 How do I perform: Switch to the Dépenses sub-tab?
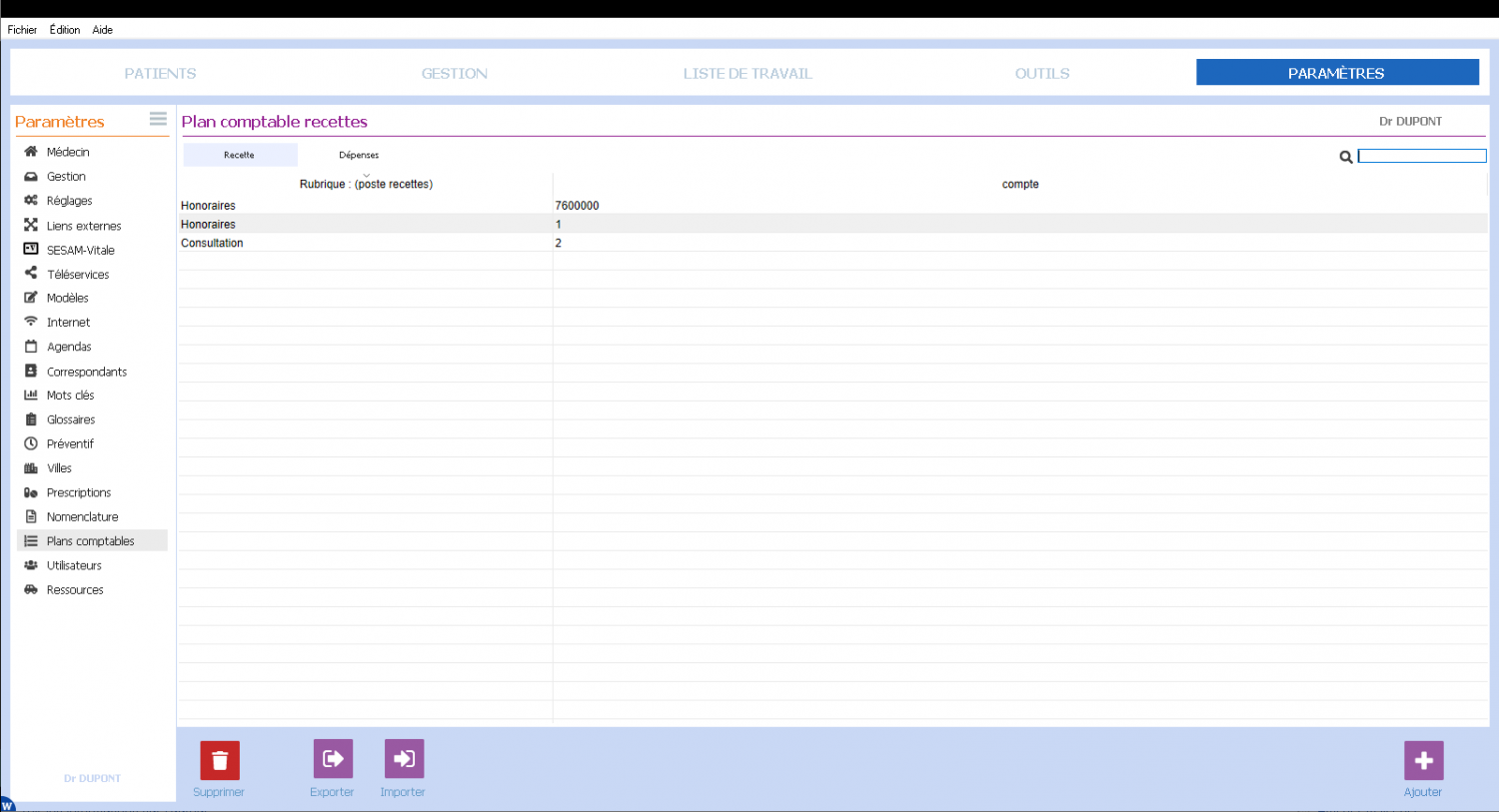point(359,155)
